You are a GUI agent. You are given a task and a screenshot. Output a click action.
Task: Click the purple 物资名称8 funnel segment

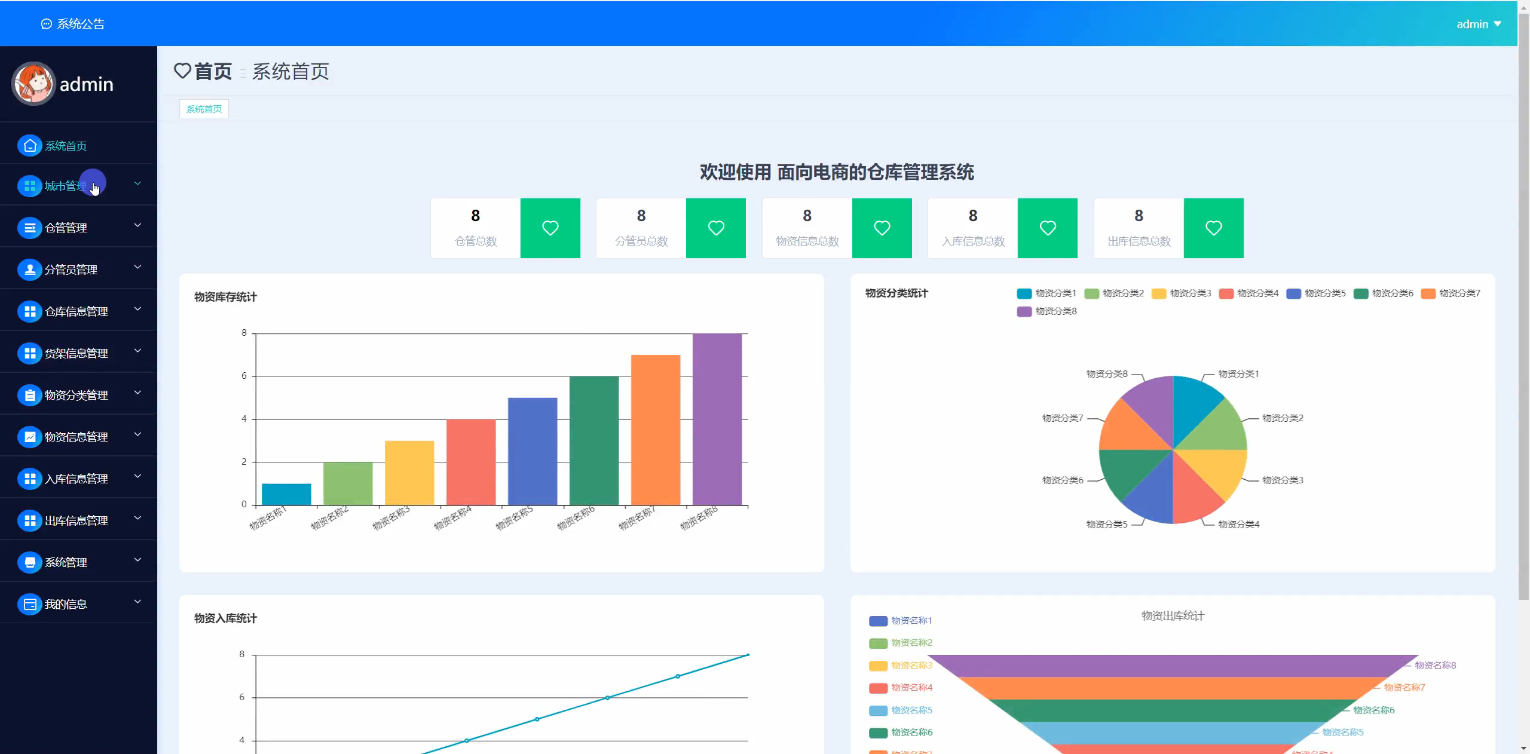tap(1173, 666)
